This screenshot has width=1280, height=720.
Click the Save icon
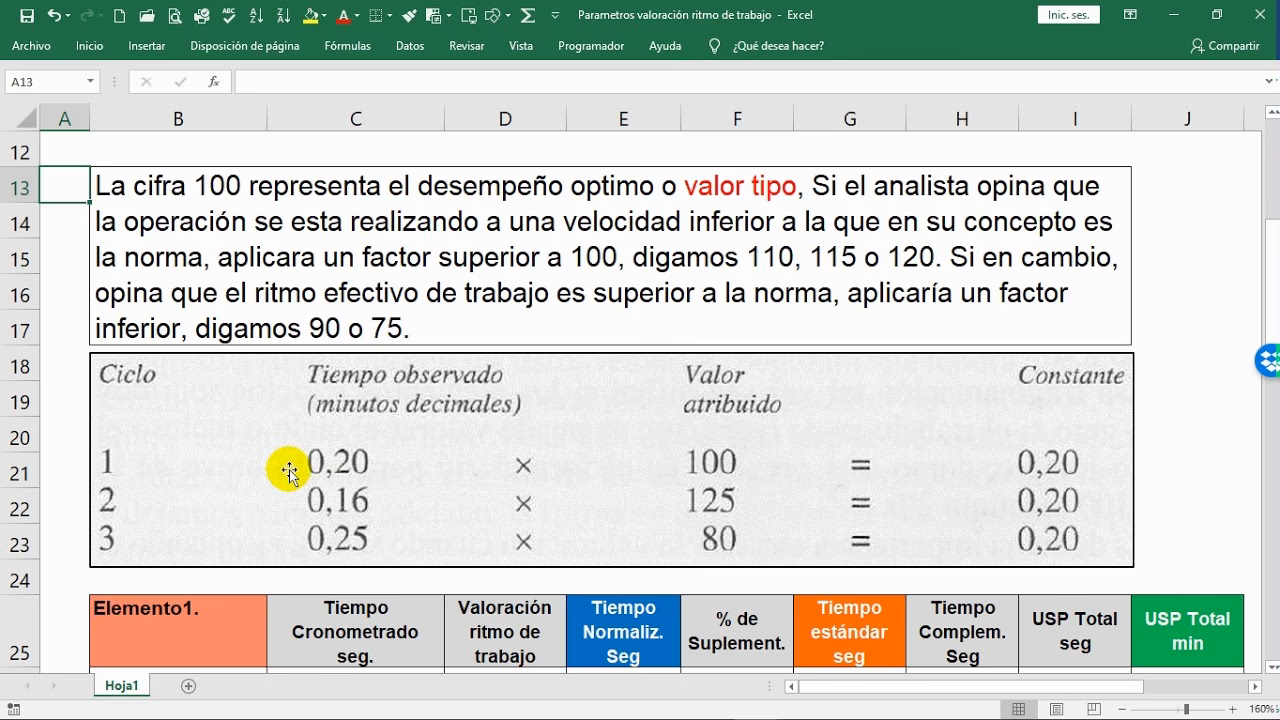27,15
